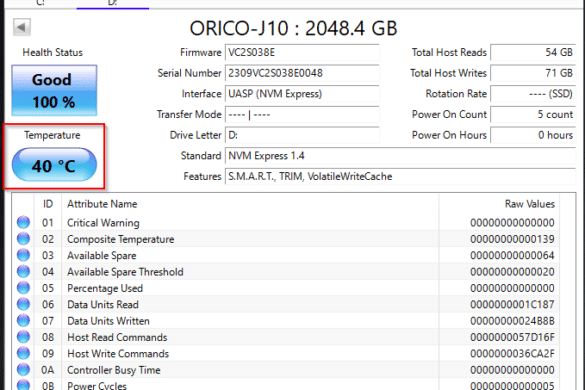
Task: Click the status orb for Host Write Commands
Action: pos(23,353)
